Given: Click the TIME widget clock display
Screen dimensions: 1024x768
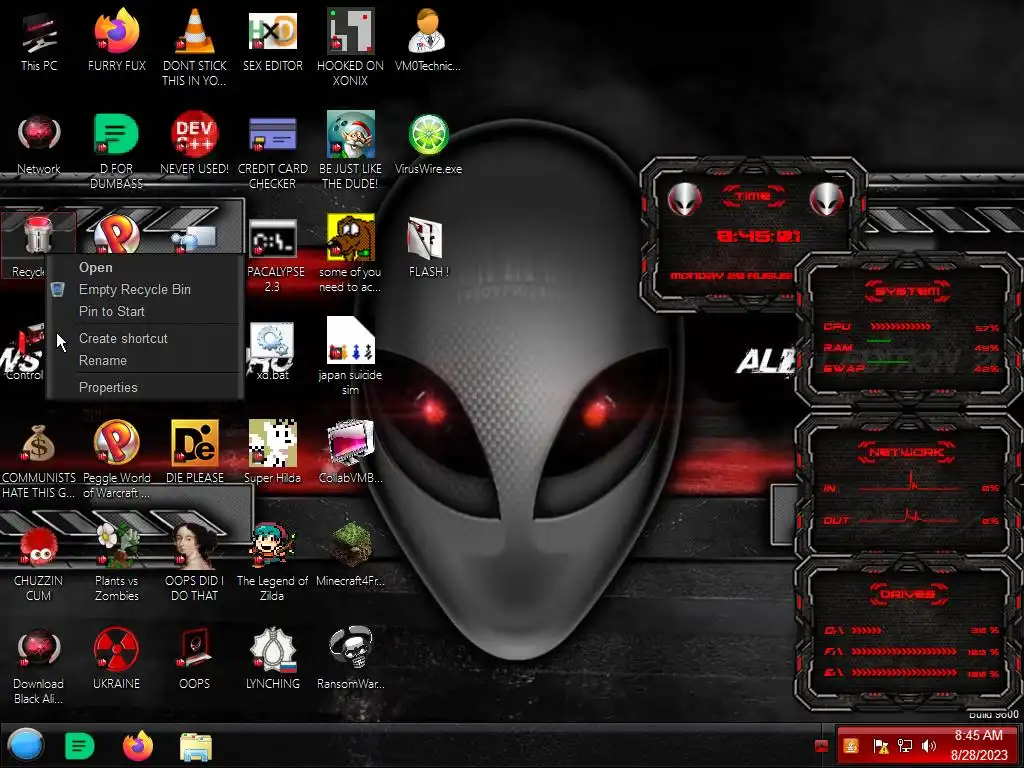Looking at the screenshot, I should click(x=758, y=235).
